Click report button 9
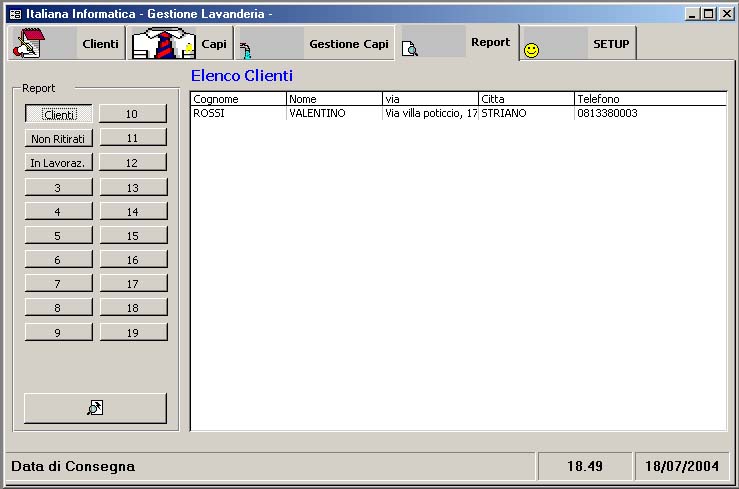 pos(58,332)
